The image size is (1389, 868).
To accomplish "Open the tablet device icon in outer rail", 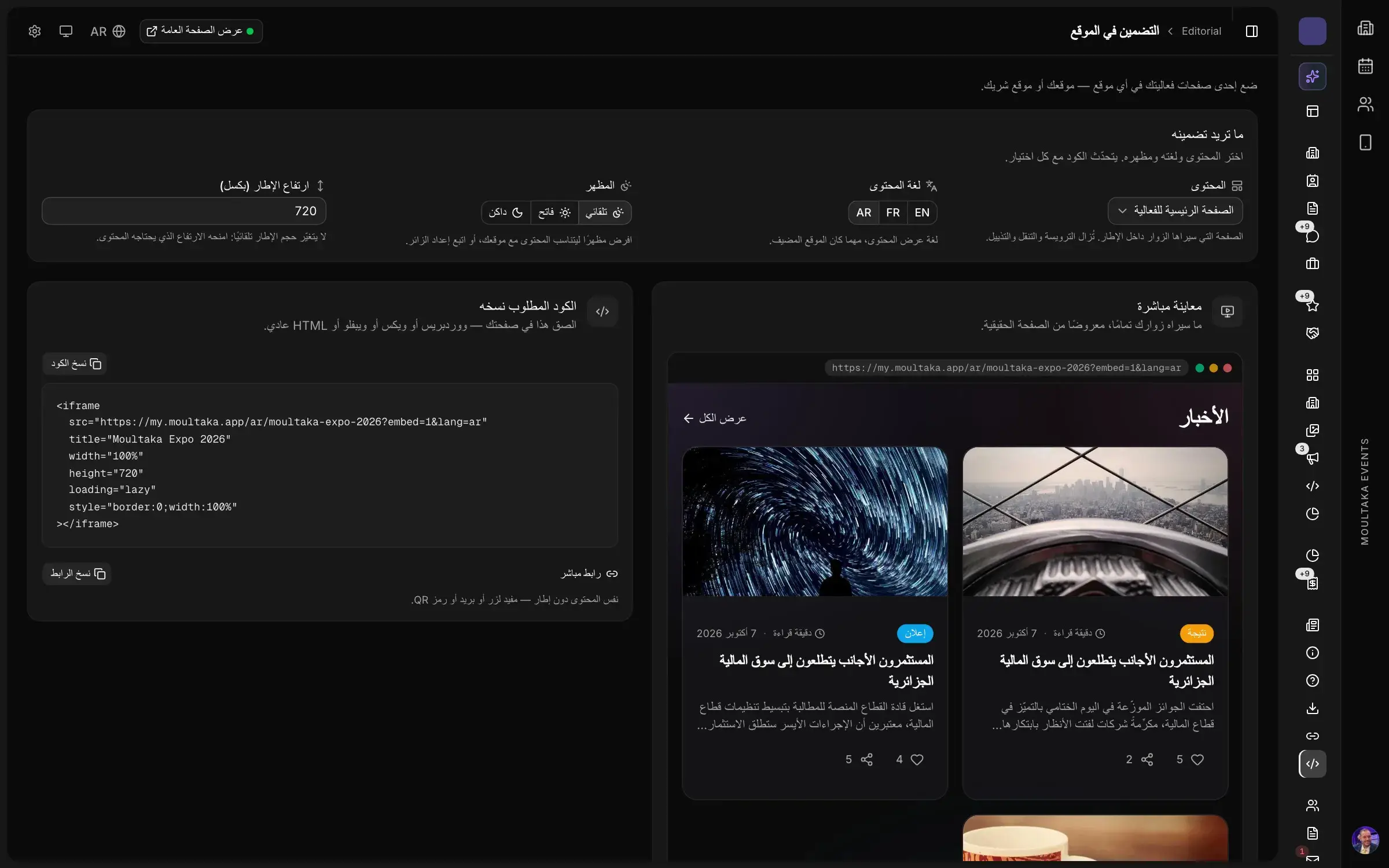I will tap(1365, 142).
